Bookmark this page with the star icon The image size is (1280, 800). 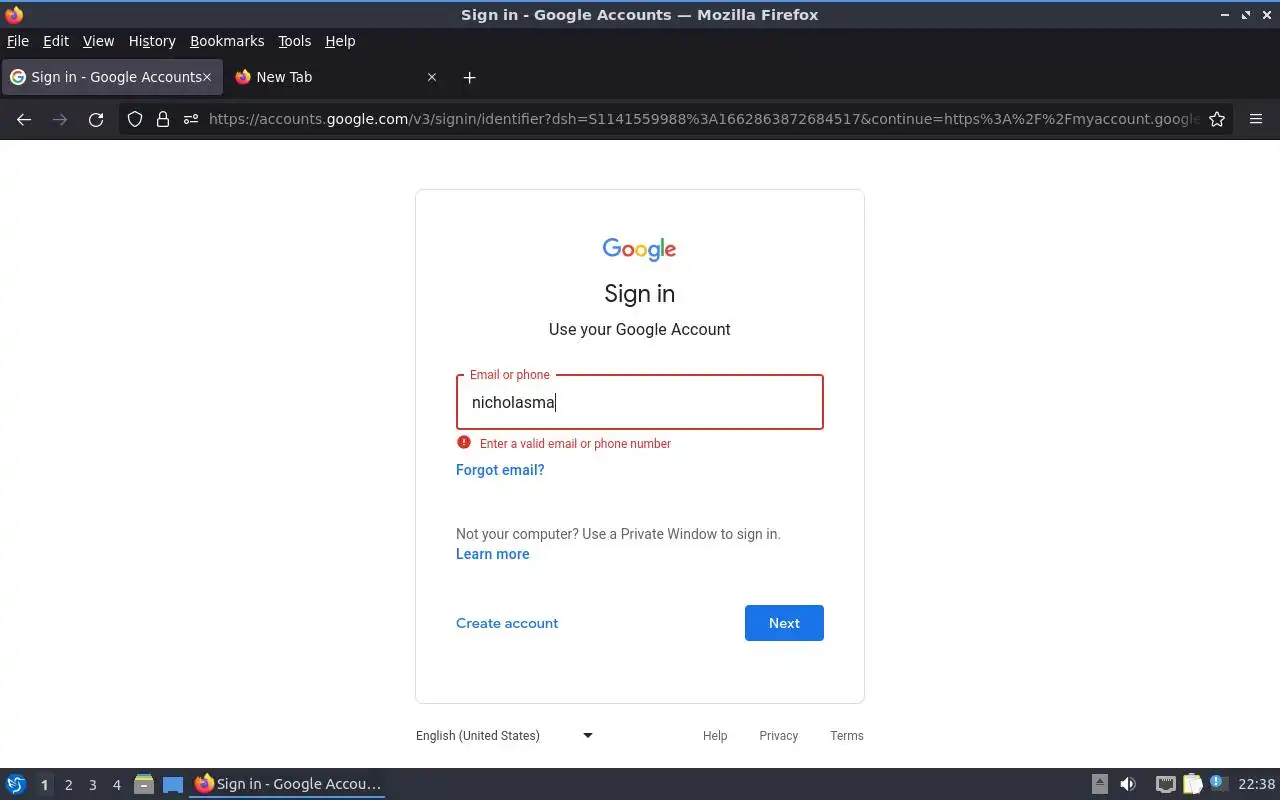tap(1217, 119)
